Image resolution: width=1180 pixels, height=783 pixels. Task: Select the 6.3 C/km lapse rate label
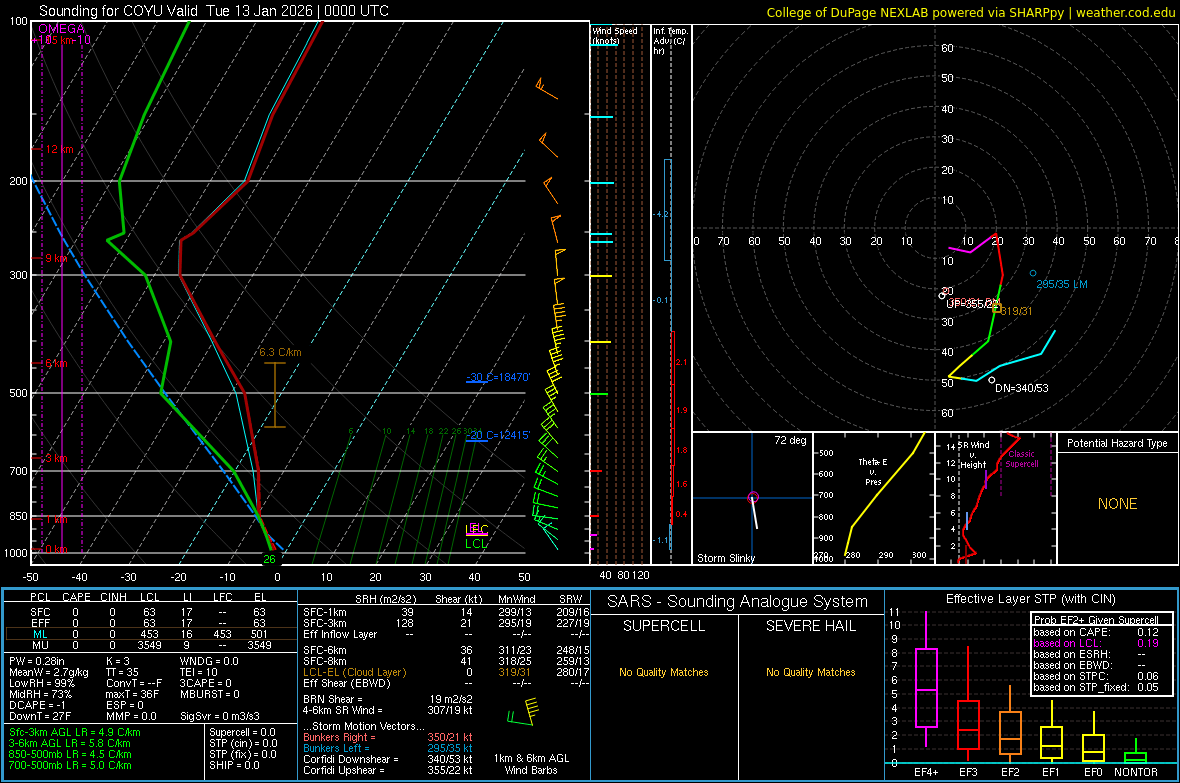click(280, 352)
